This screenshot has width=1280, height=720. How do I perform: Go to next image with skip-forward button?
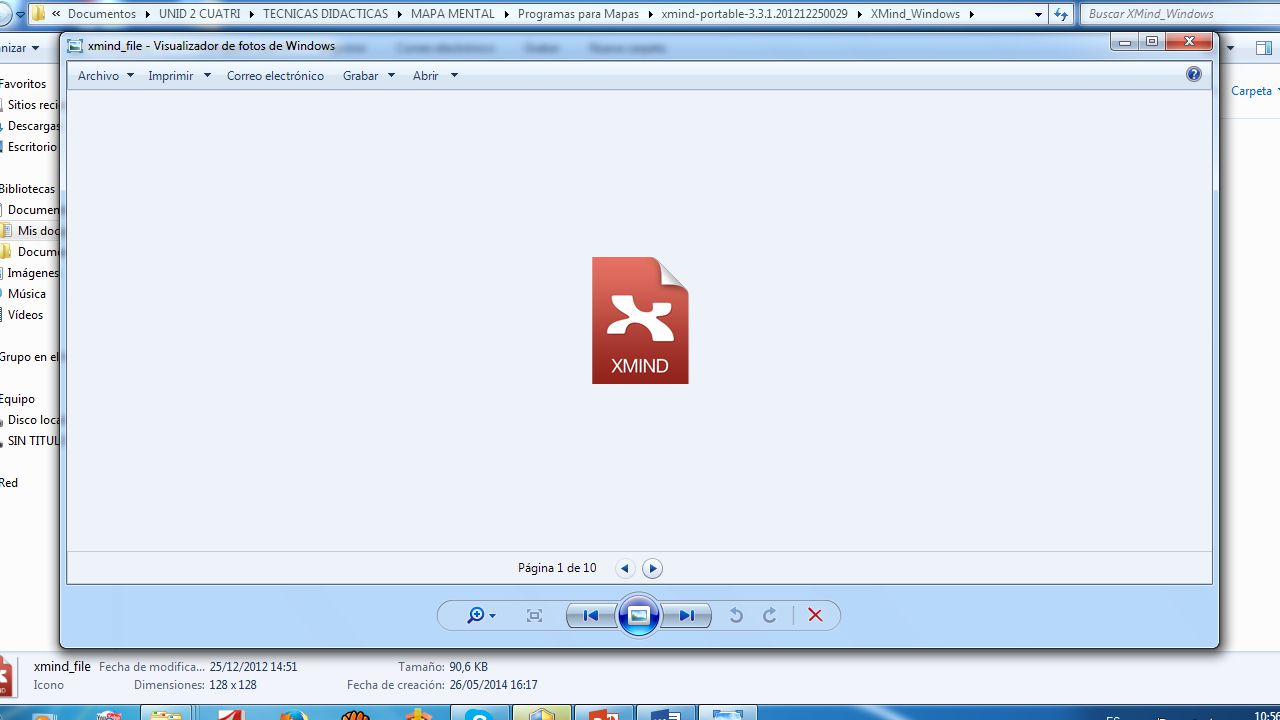point(687,616)
